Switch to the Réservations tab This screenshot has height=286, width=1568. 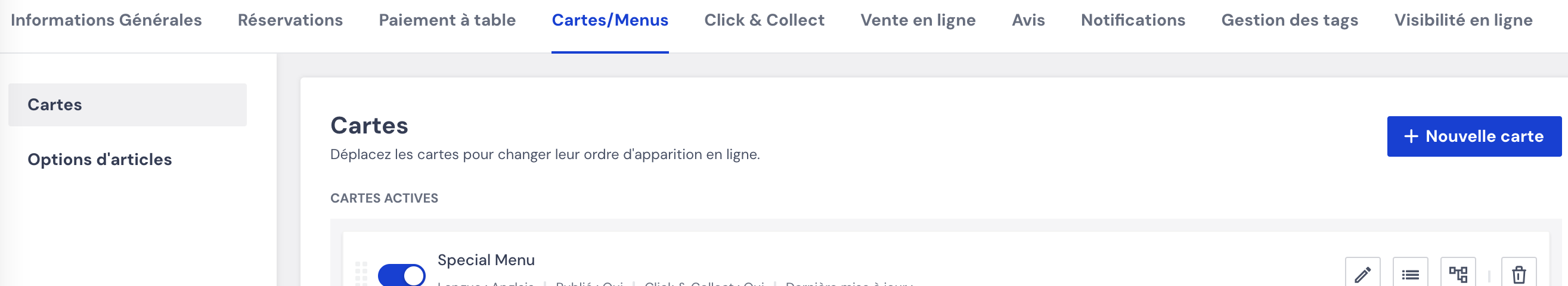click(290, 20)
